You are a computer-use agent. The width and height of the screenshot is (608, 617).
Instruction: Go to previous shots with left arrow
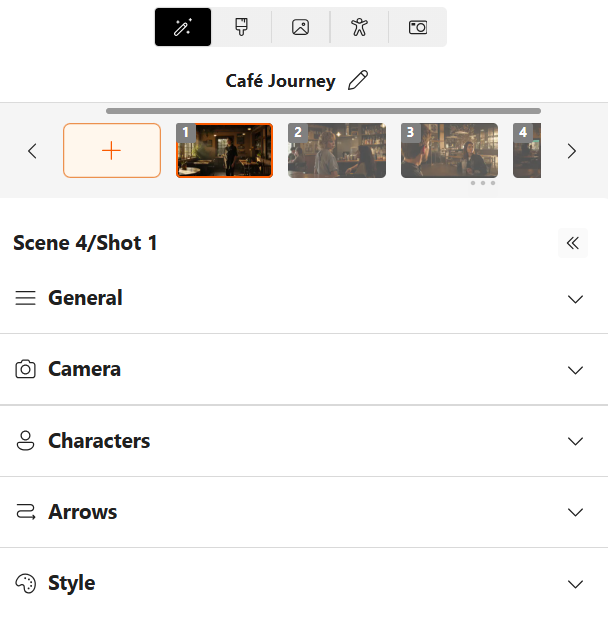32,151
